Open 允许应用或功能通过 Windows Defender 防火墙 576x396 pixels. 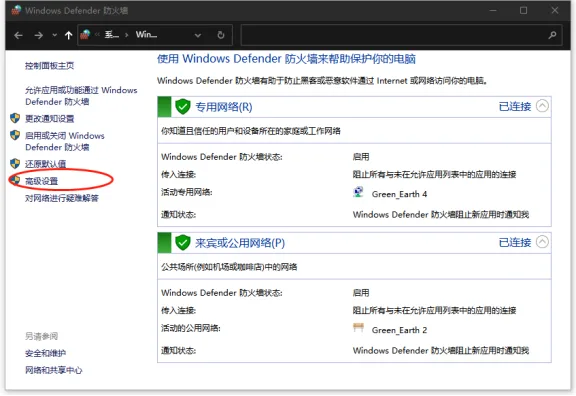click(x=81, y=96)
